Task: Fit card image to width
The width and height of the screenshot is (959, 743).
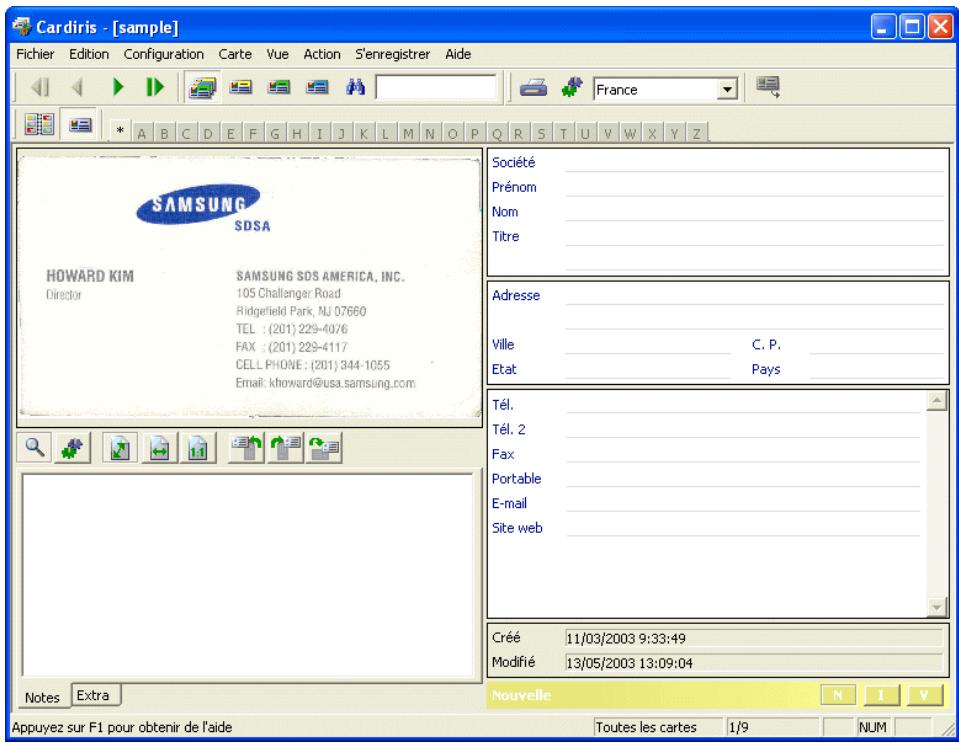Action: click(159, 448)
